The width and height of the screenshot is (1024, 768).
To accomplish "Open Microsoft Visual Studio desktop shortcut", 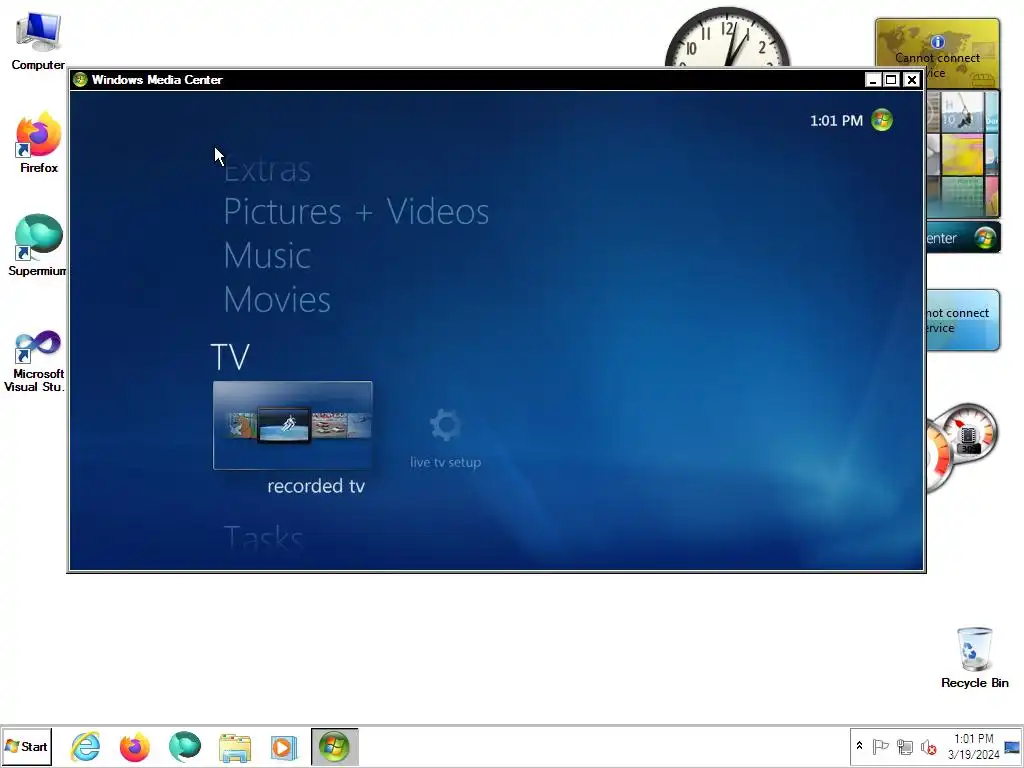I will point(35,361).
